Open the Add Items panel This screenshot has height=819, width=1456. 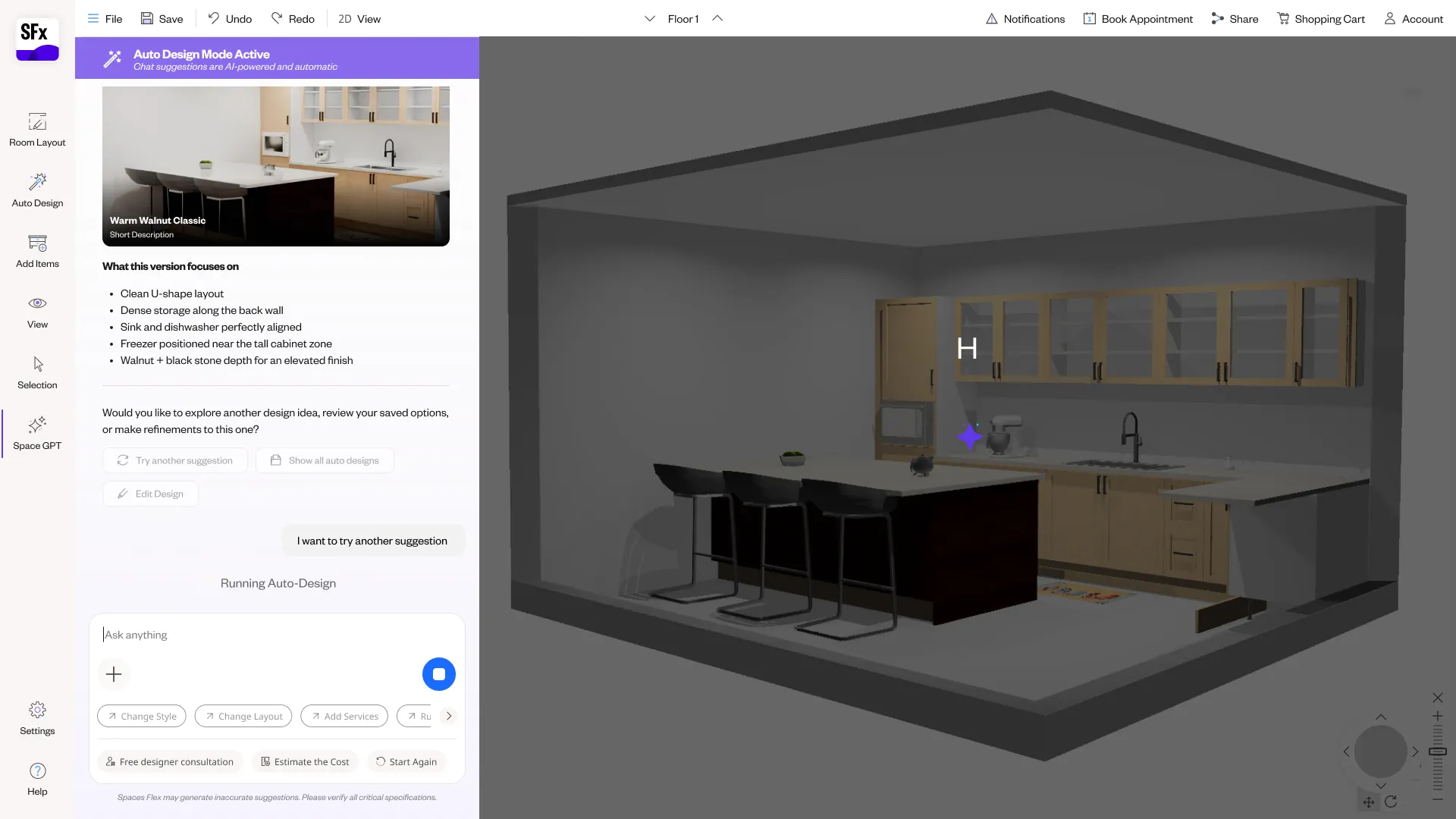(37, 251)
